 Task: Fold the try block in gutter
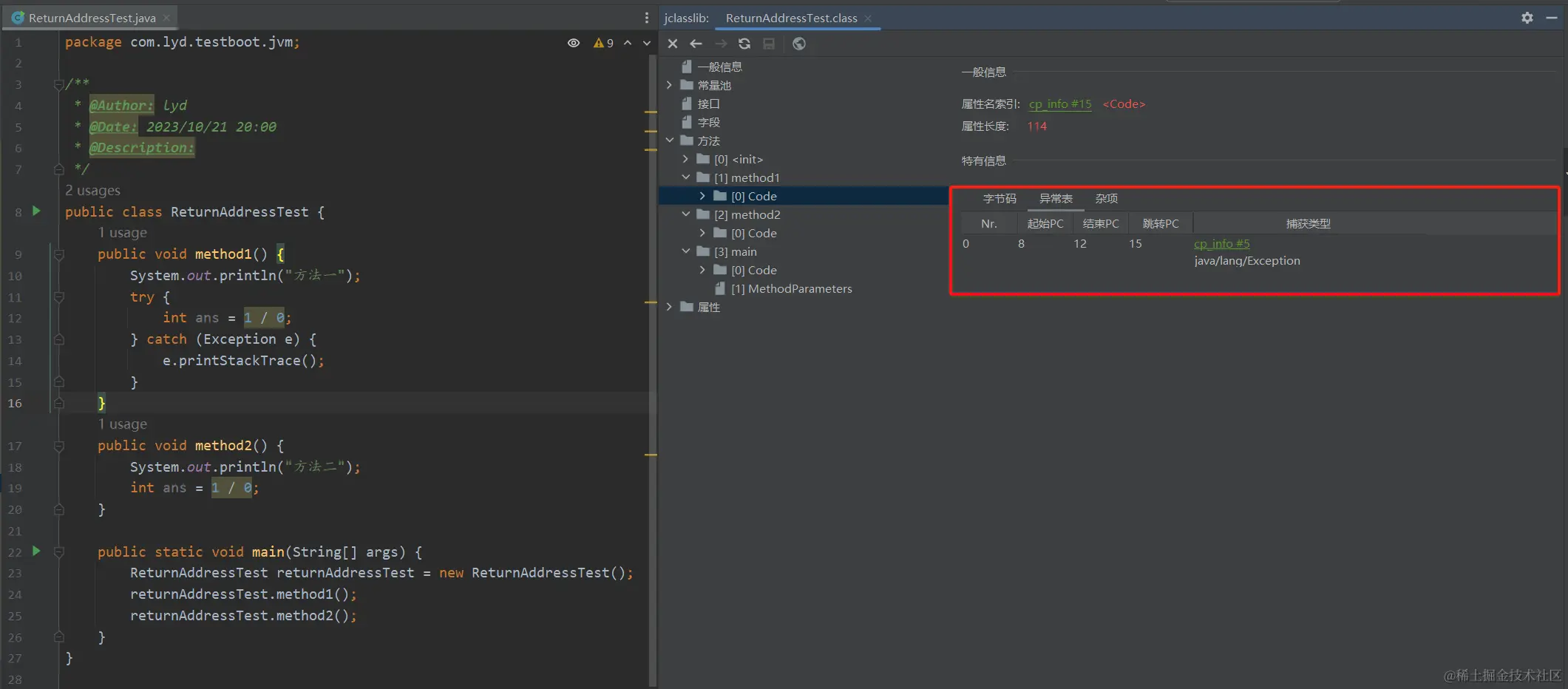point(58,297)
